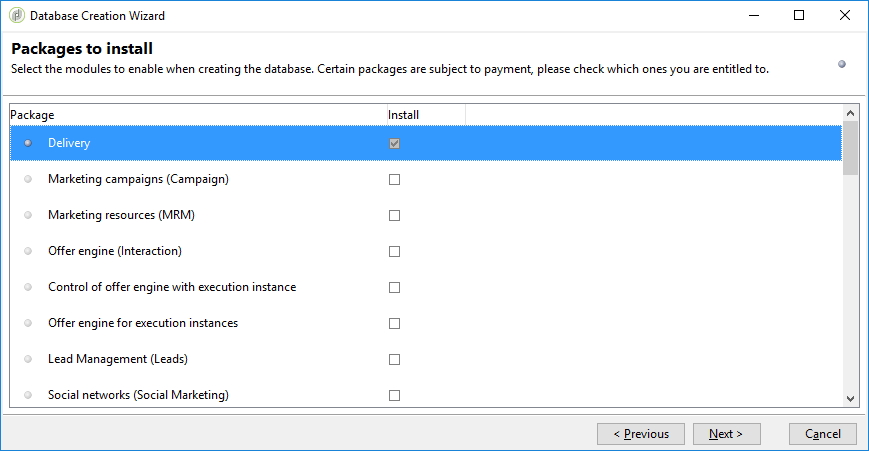Screen dimensions: 869x451
Task: Enable the Marketing campaigns (Campaign) install checkbox
Action: click(x=394, y=180)
